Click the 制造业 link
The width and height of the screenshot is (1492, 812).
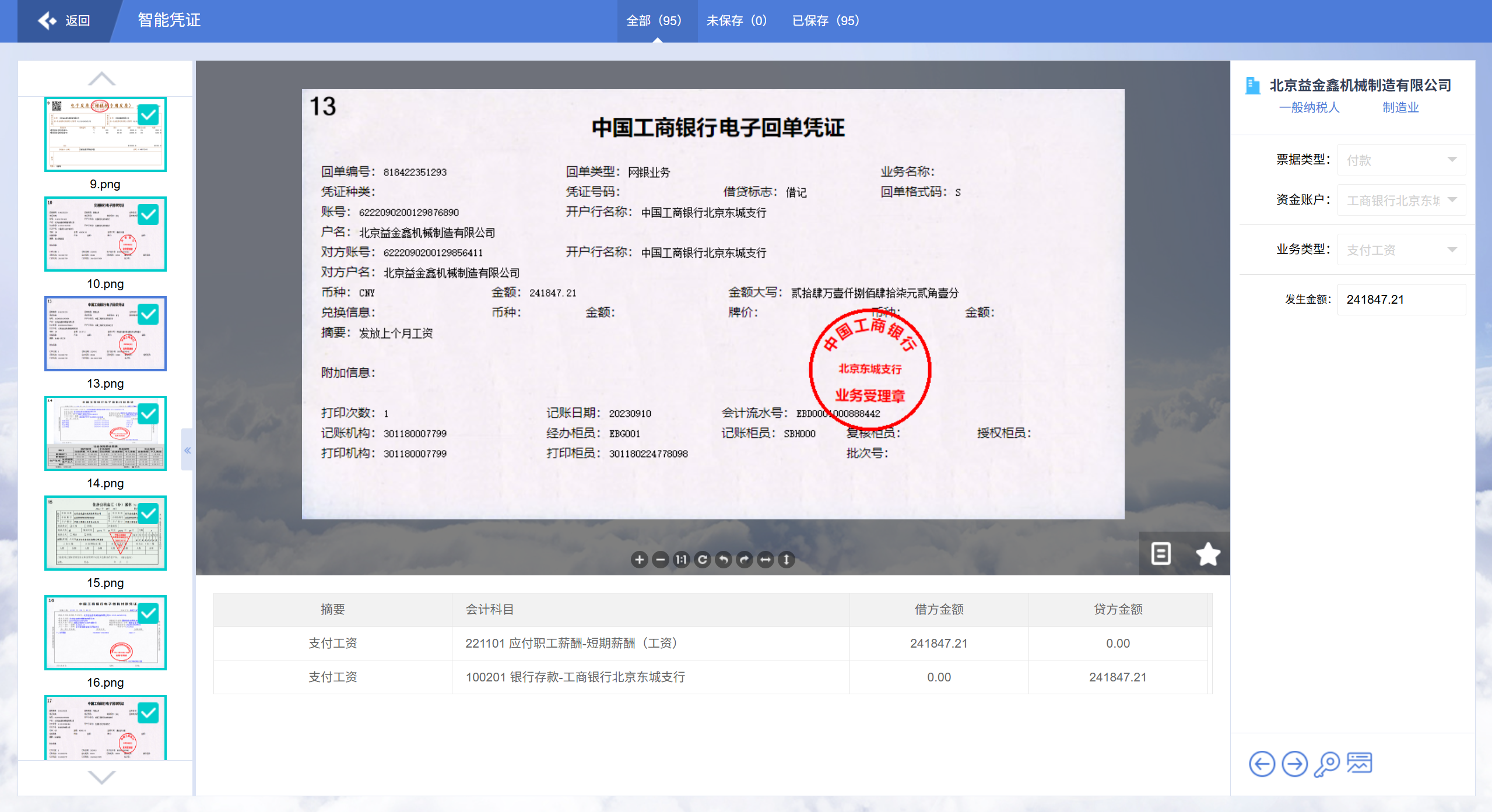[x=1400, y=107]
